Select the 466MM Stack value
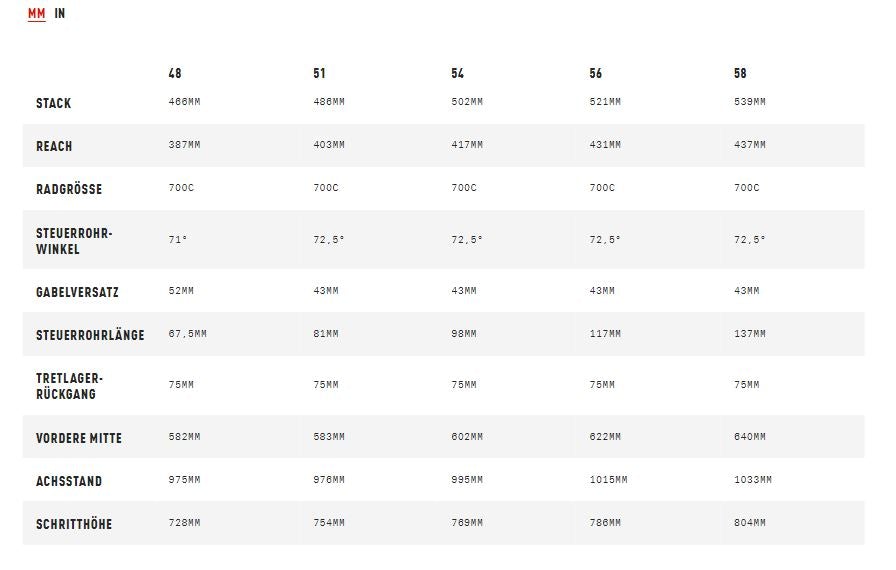Viewport: 896px width, 570px height. pyautogui.click(x=185, y=102)
